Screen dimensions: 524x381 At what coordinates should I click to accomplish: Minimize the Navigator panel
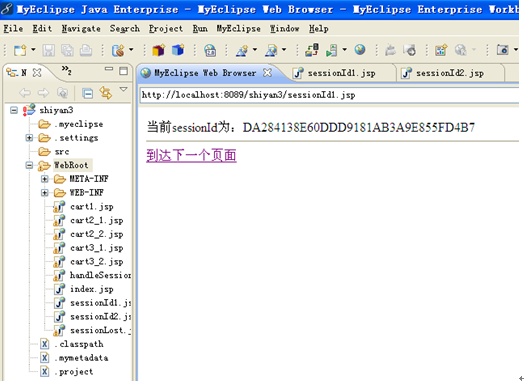click(109, 69)
